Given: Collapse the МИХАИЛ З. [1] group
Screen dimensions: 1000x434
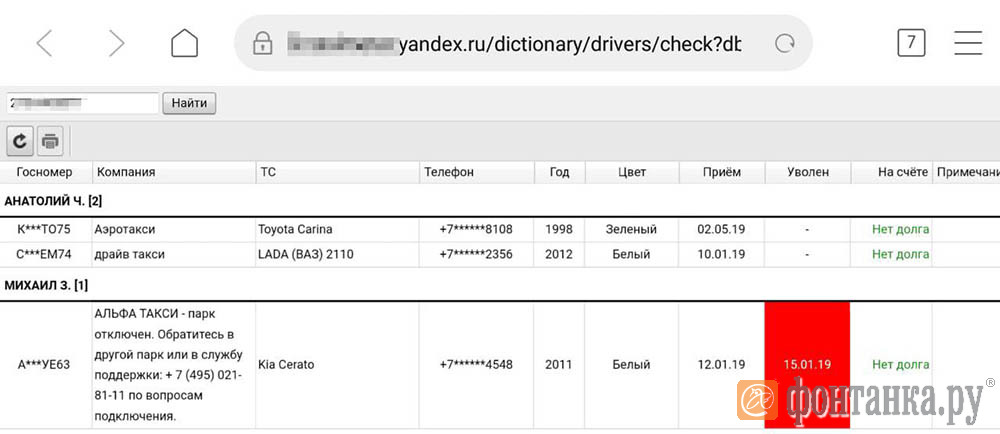Looking at the screenshot, I should pos(46,286).
